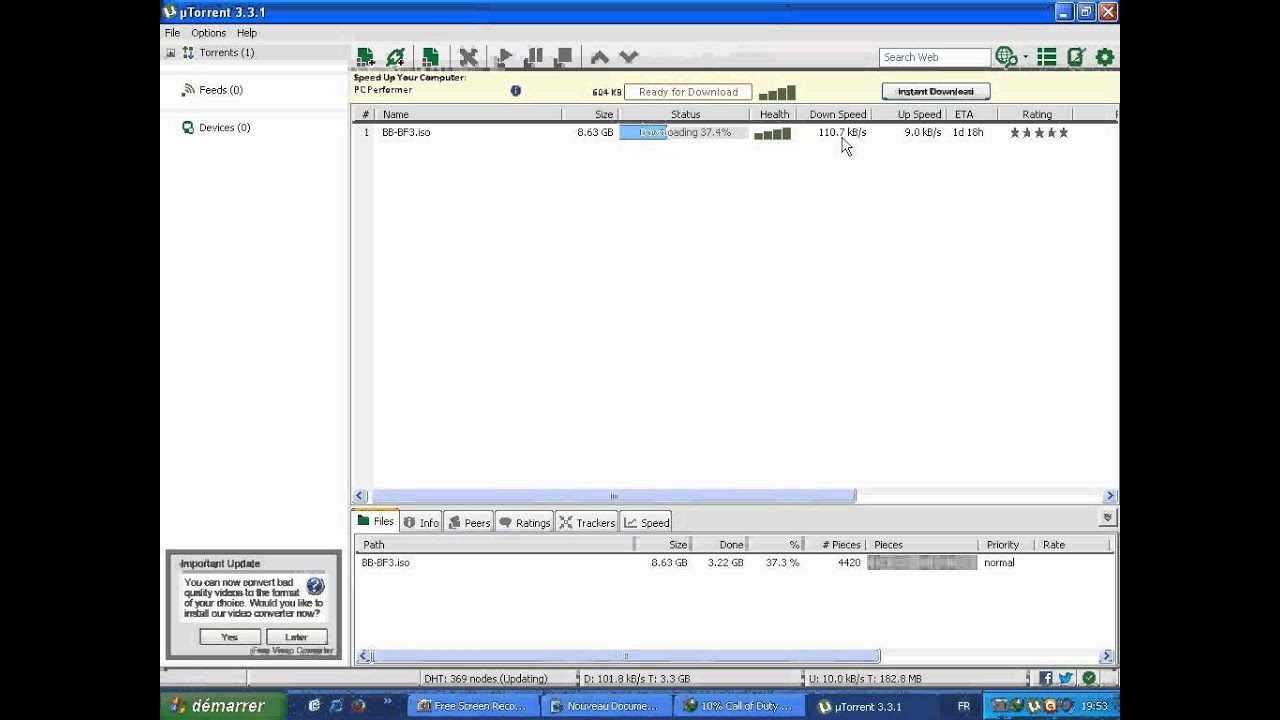The height and width of the screenshot is (720, 1280).
Task: Open Preferences gear icon
Action: (x=1105, y=57)
